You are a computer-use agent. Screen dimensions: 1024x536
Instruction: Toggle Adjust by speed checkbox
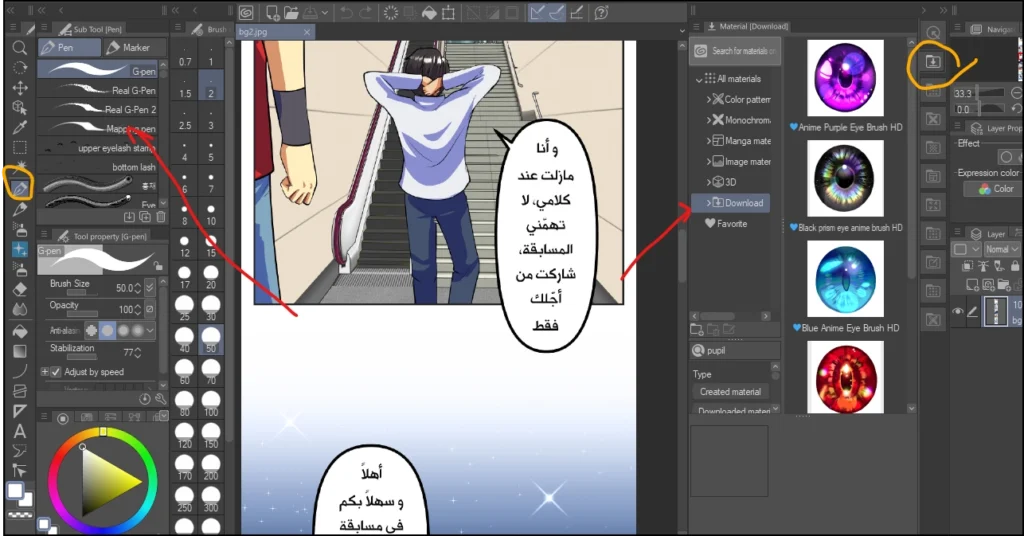tap(56, 372)
